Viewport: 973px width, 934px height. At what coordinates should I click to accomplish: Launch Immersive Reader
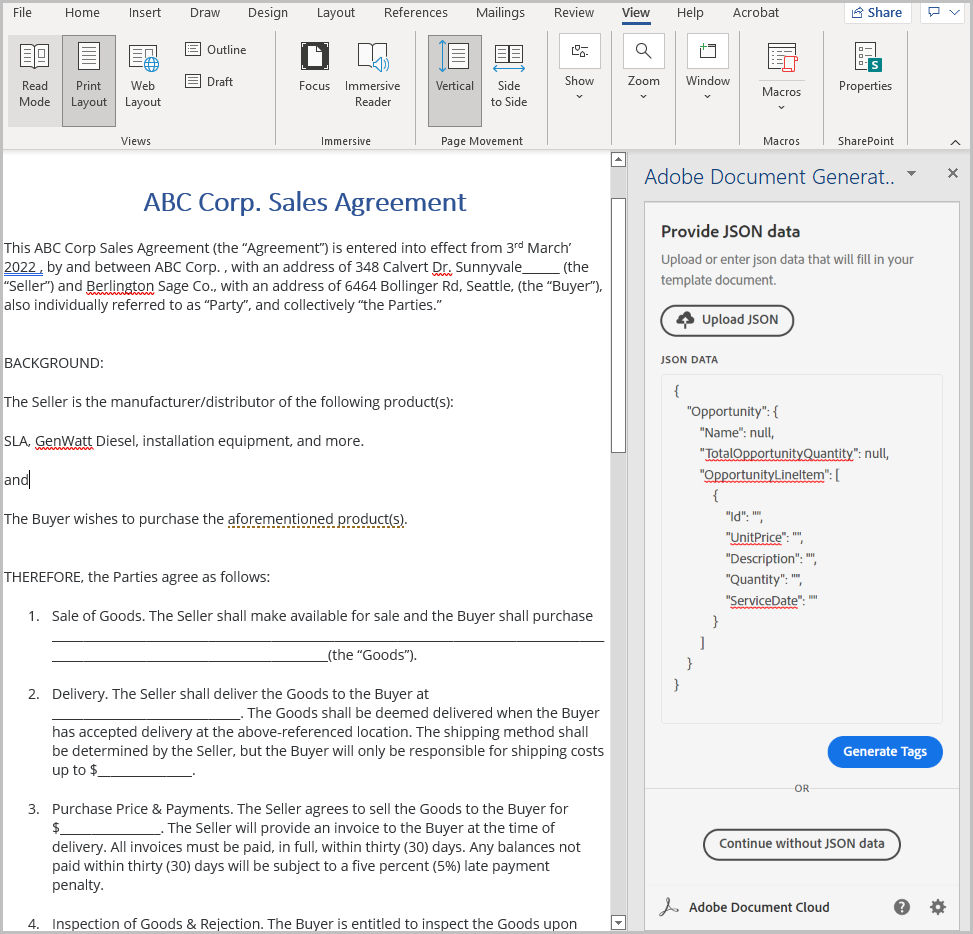(372, 76)
